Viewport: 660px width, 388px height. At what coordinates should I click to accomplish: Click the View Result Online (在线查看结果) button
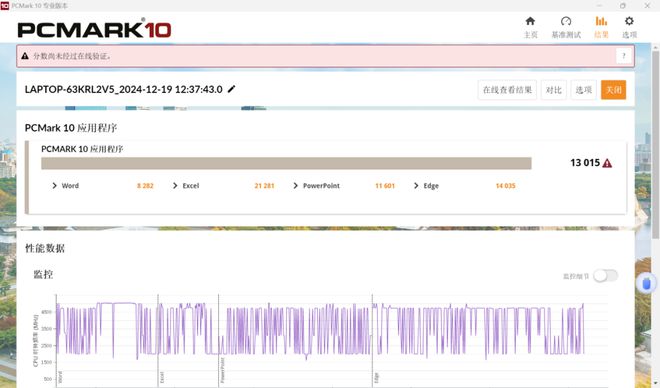[507, 90]
